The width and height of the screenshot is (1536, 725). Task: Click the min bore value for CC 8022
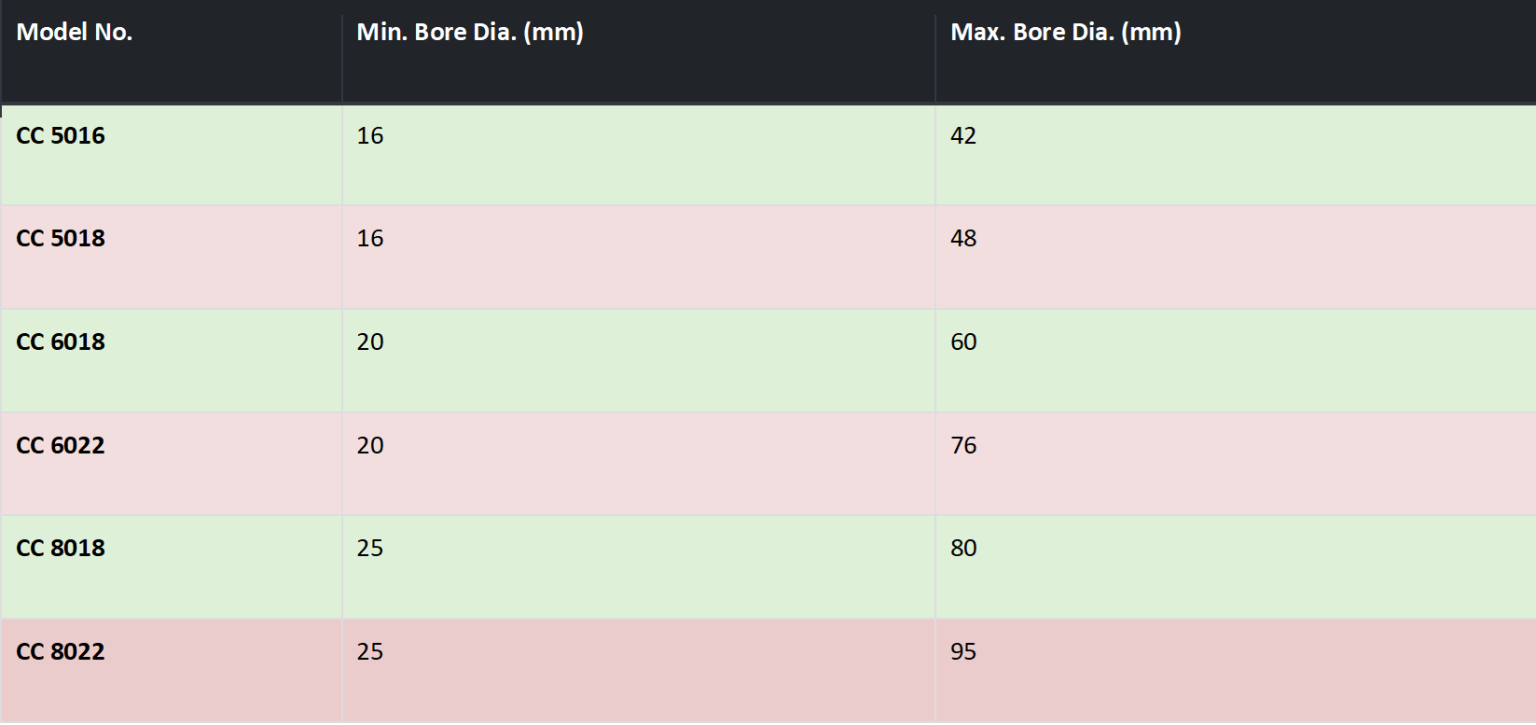point(370,652)
